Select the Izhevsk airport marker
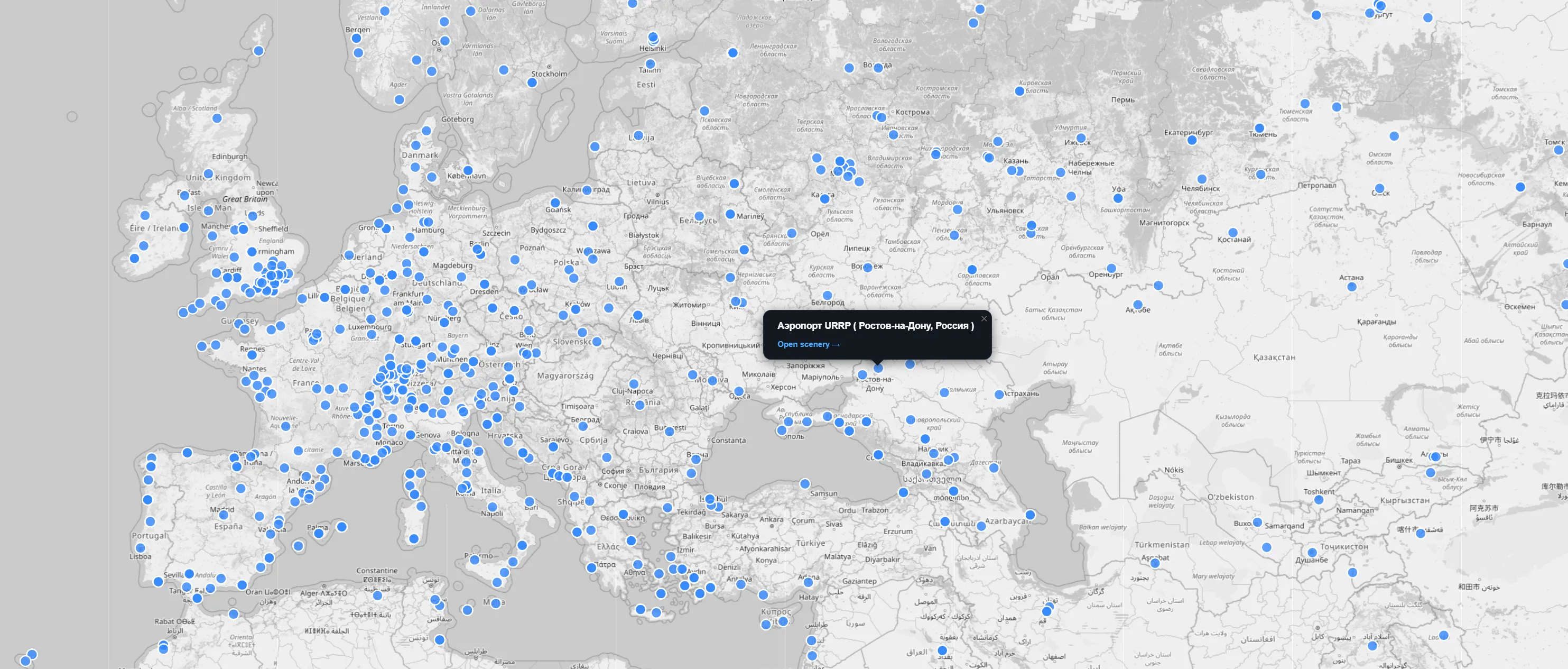Screen dimensions: 1568x669 coord(1081,139)
